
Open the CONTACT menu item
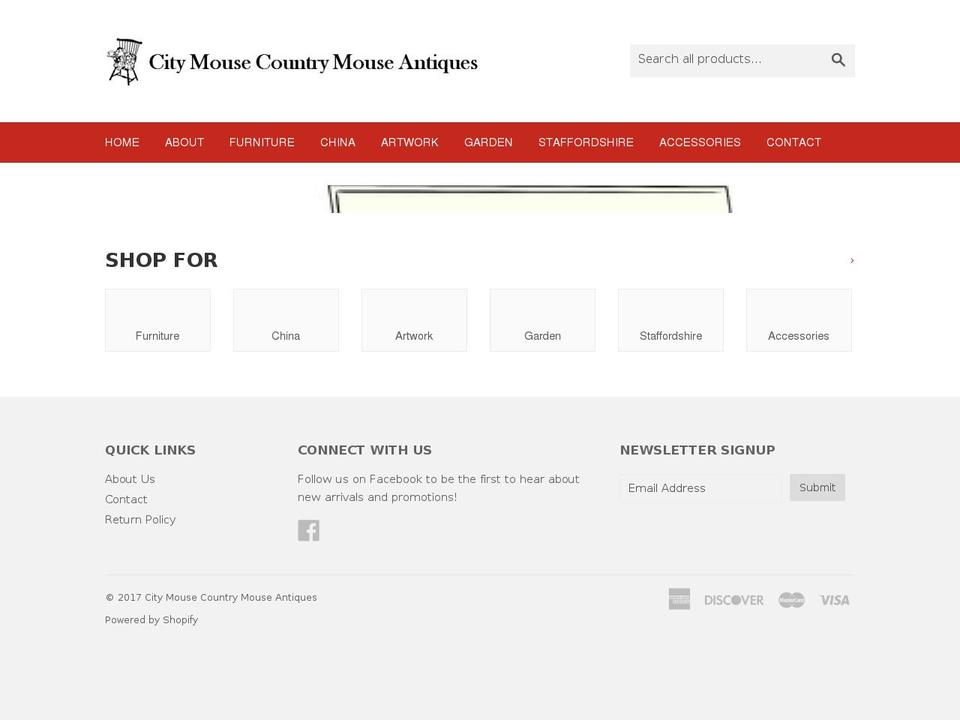[x=793, y=142]
